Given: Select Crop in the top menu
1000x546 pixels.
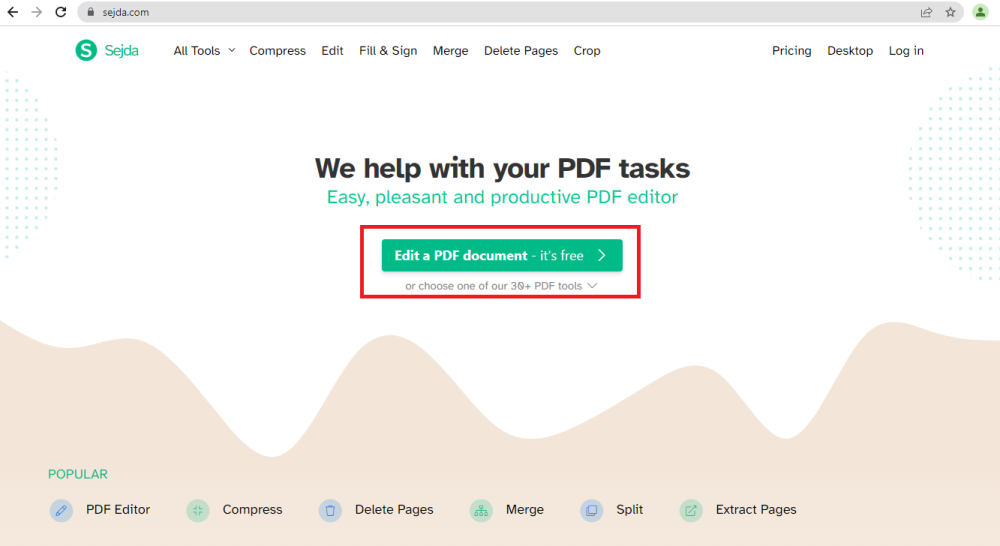Looking at the screenshot, I should (x=587, y=51).
